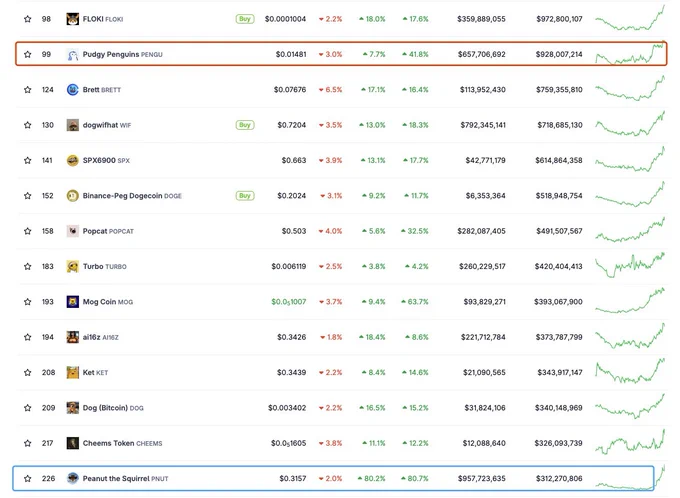The width and height of the screenshot is (680, 498).
Task: Click the dogwifhat coin logo
Action: coord(72,125)
